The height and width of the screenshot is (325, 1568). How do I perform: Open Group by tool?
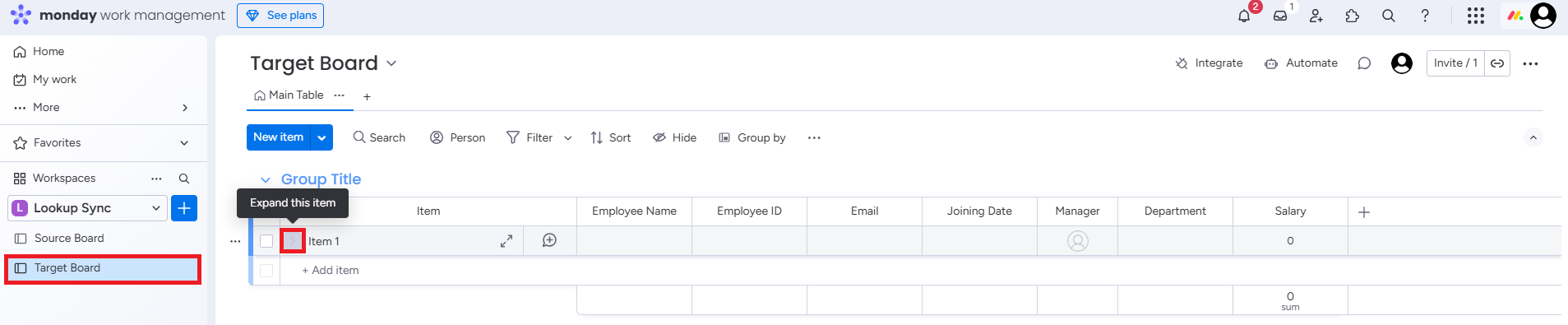tap(752, 137)
